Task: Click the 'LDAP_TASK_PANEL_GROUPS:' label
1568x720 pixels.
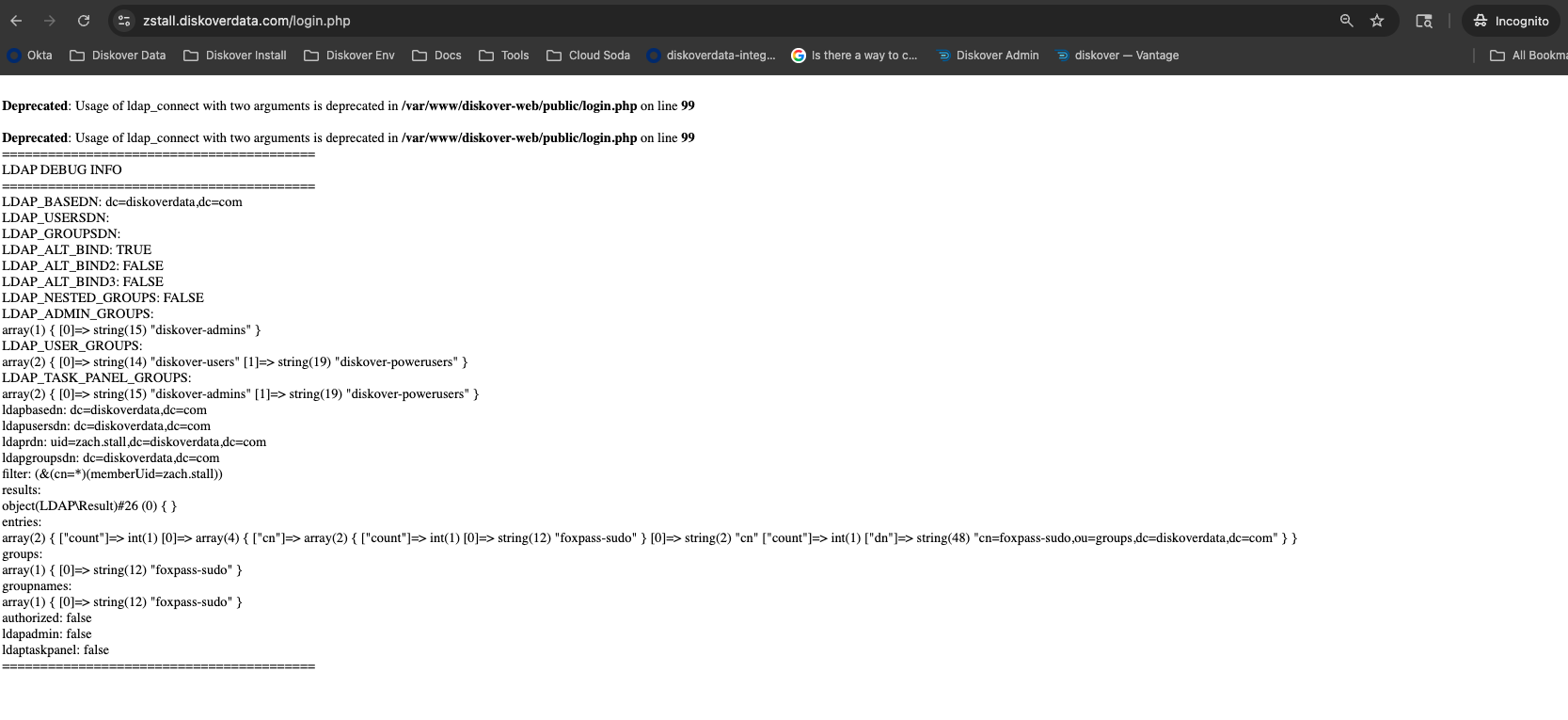Action: tap(96, 377)
